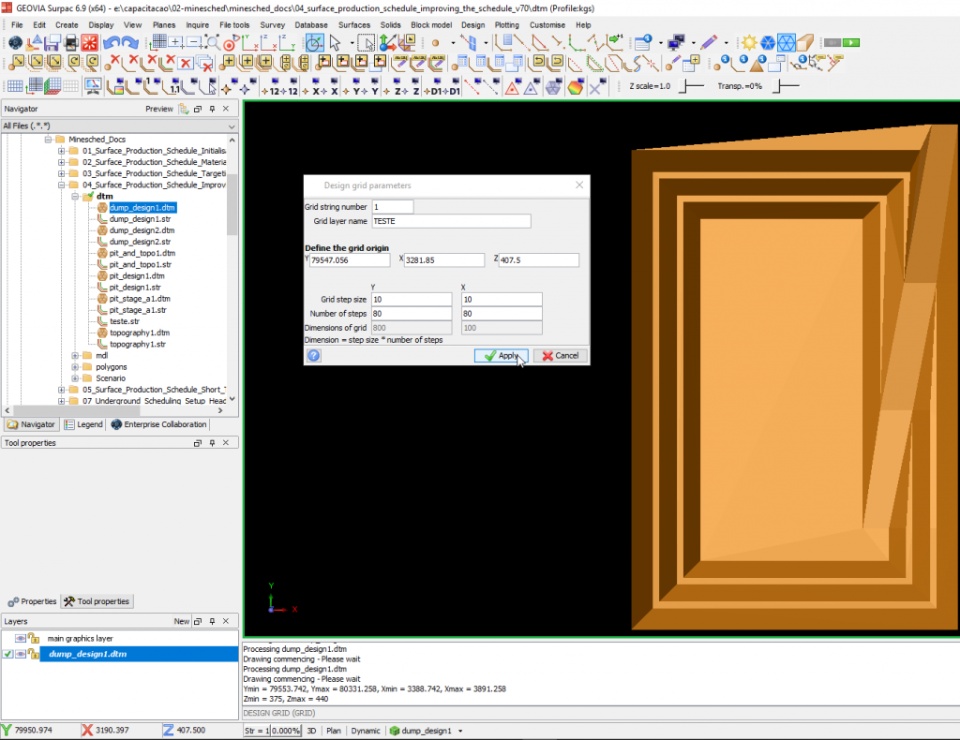This screenshot has height=740, width=960.
Task: Switch to the Legend tab
Action: pos(83,424)
